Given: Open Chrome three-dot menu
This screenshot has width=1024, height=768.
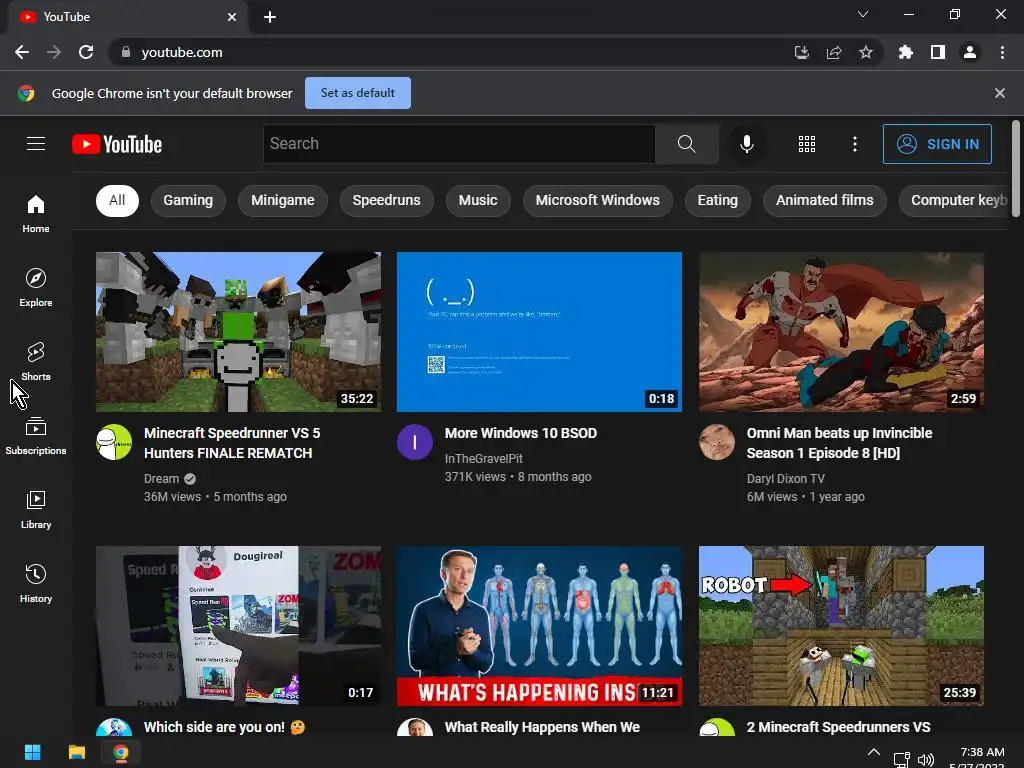Looking at the screenshot, I should point(1002,52).
